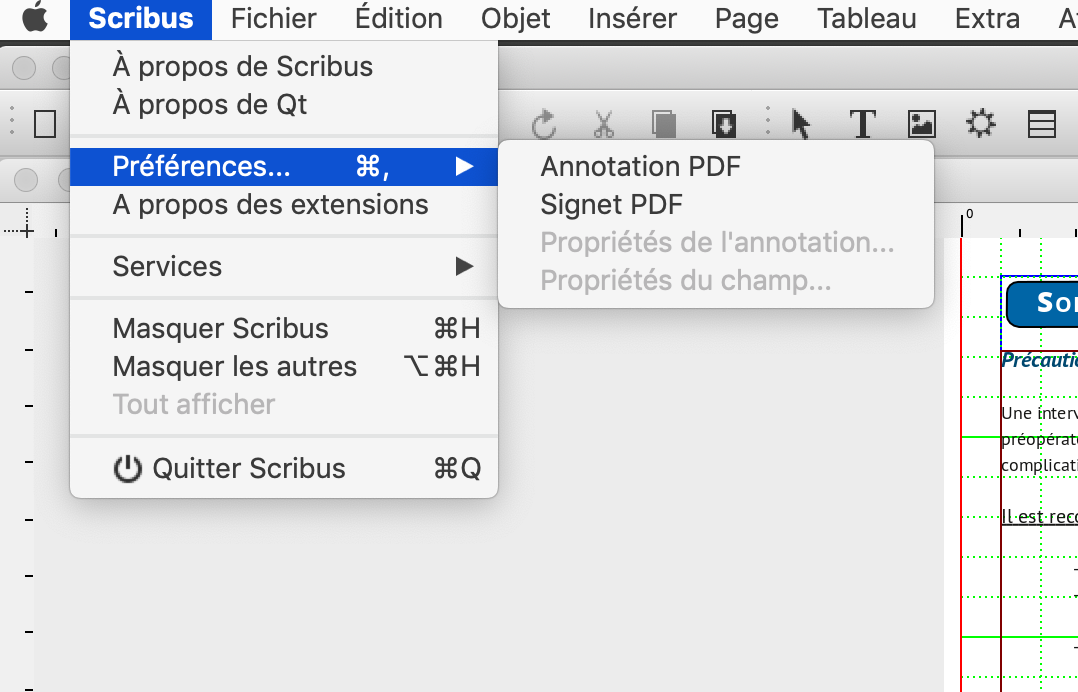Select the arrow selection tool

tap(801, 123)
